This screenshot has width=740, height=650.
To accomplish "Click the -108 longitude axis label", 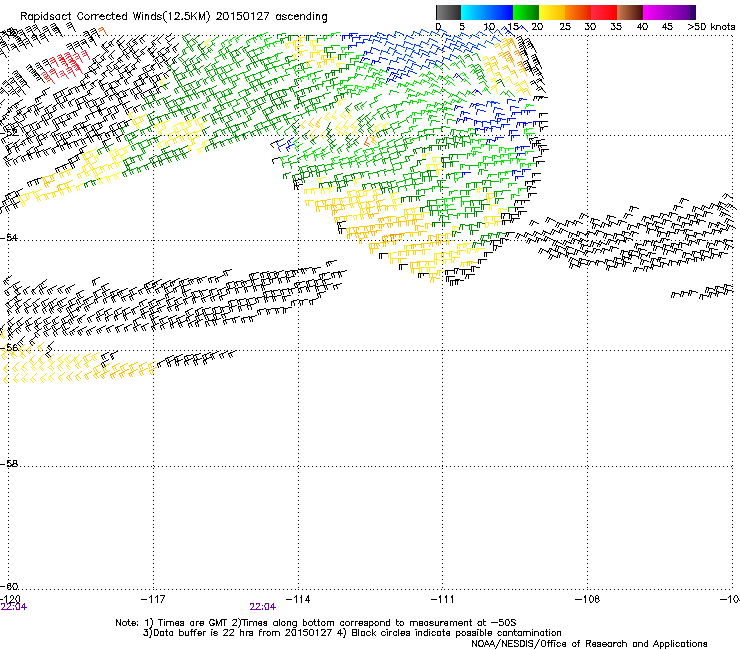I will [588, 599].
